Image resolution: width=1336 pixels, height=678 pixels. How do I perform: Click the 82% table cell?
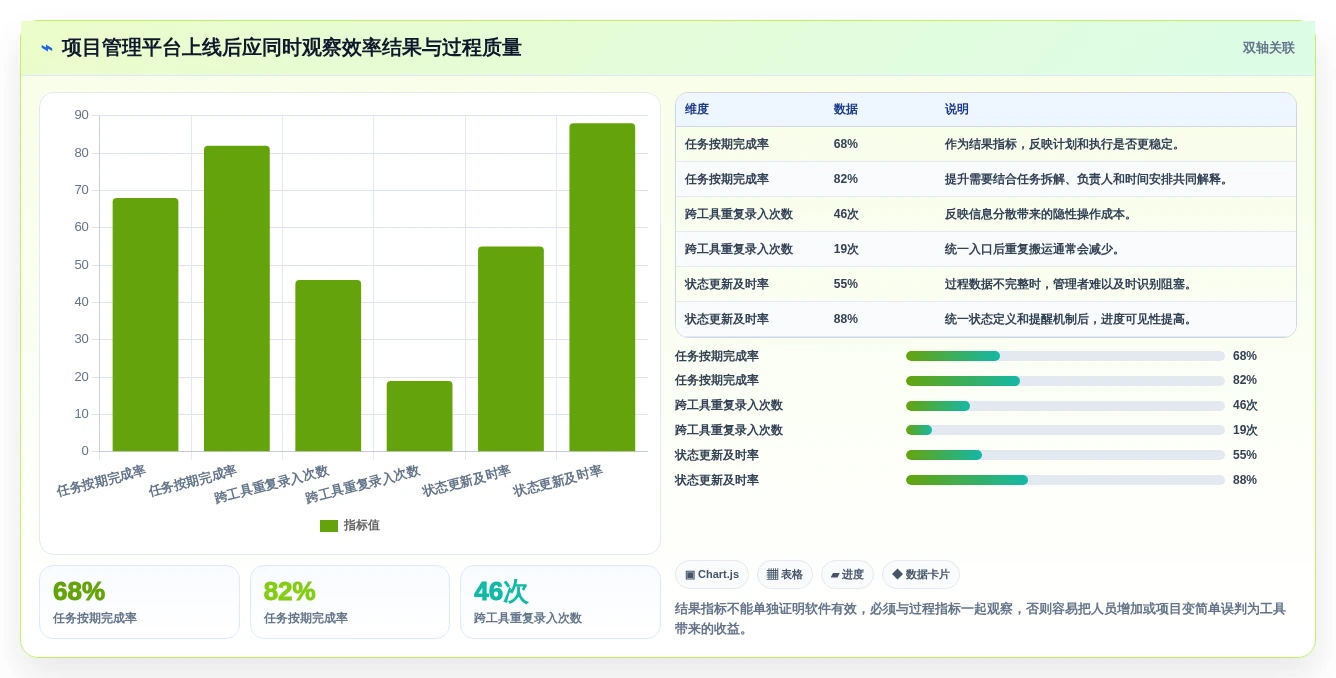click(x=846, y=180)
